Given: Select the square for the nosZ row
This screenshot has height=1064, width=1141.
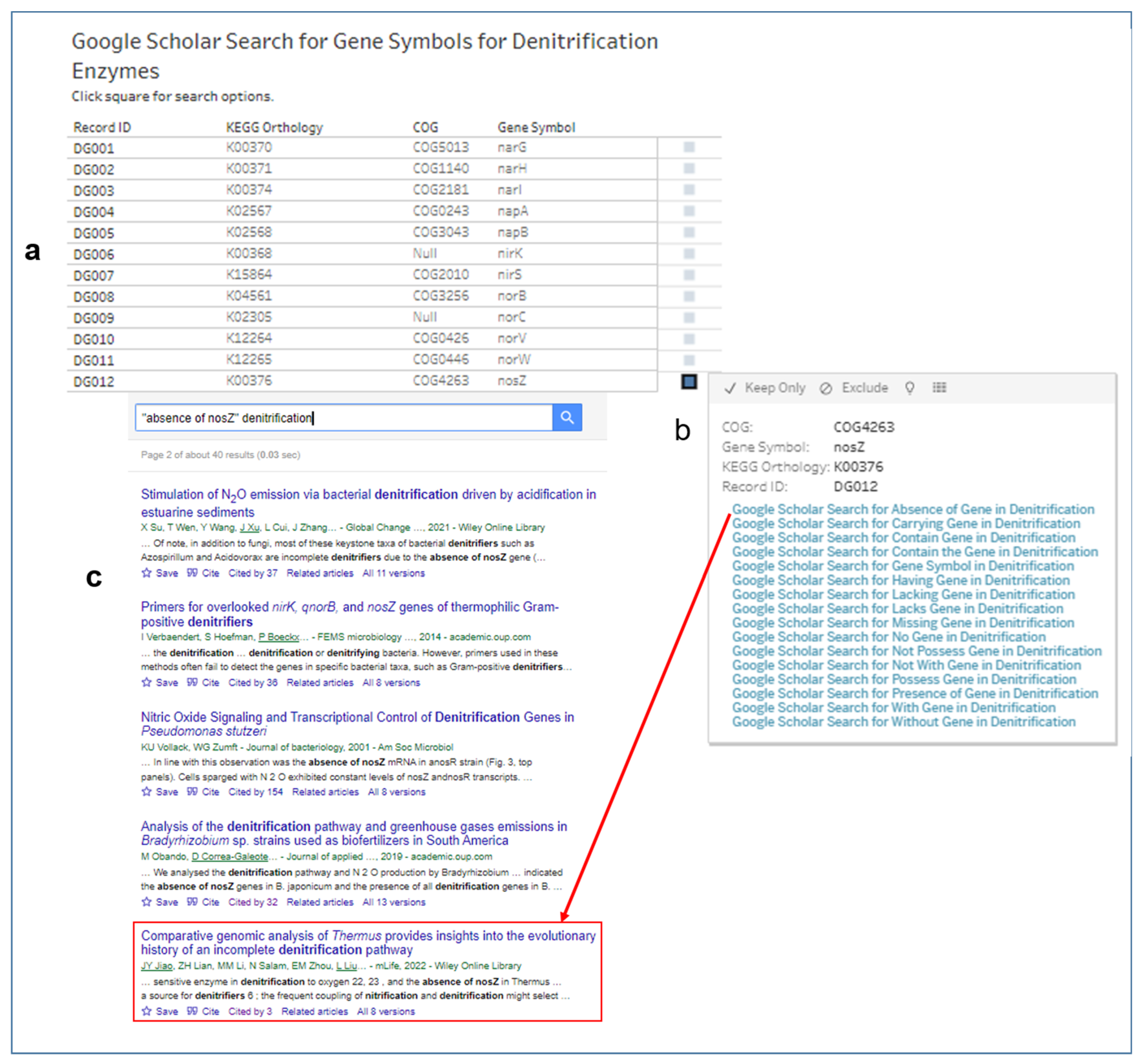Looking at the screenshot, I should (x=689, y=382).
